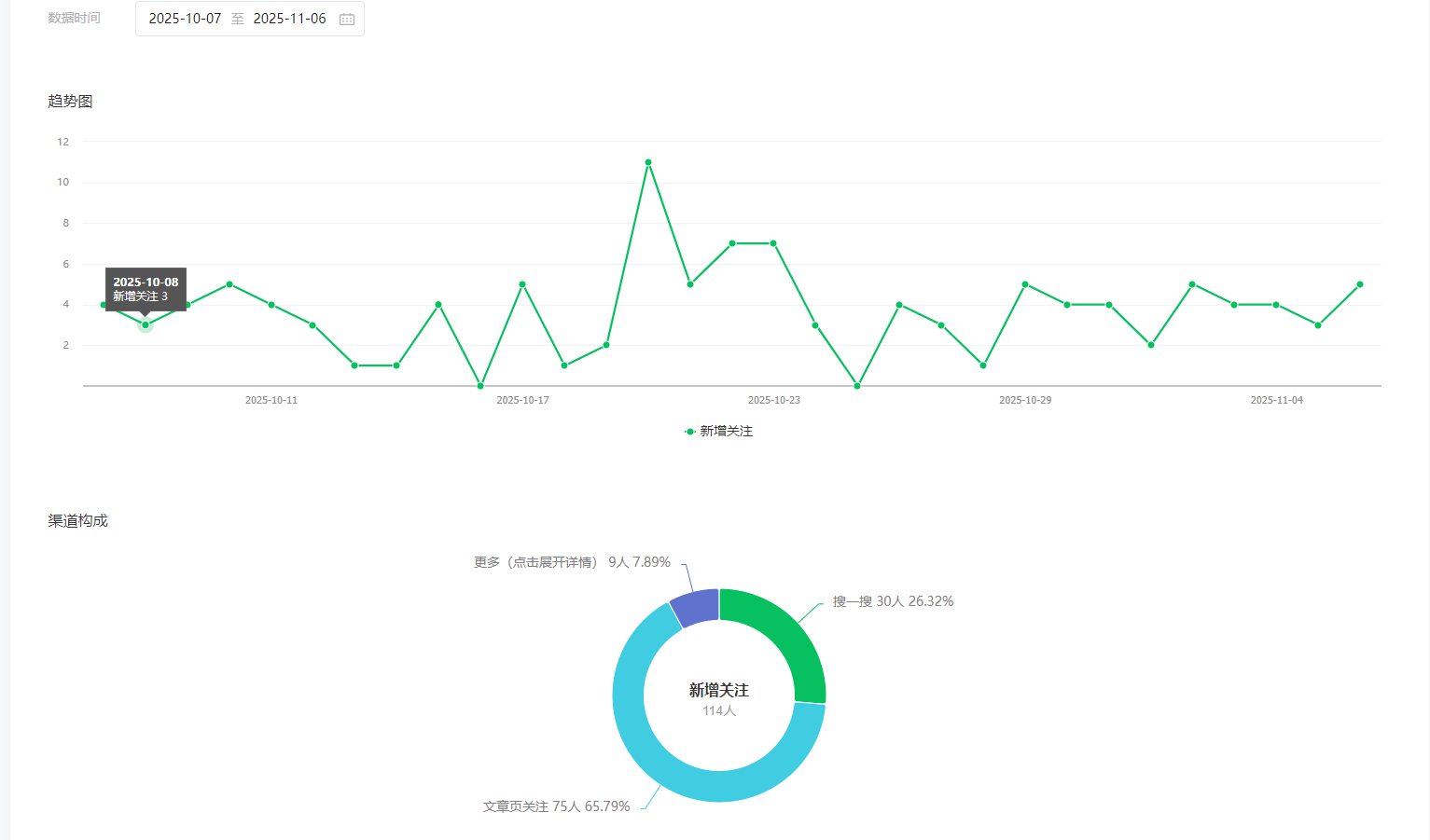
Task: Click the data point above the 2025-10-29 label
Action: tap(1025, 284)
